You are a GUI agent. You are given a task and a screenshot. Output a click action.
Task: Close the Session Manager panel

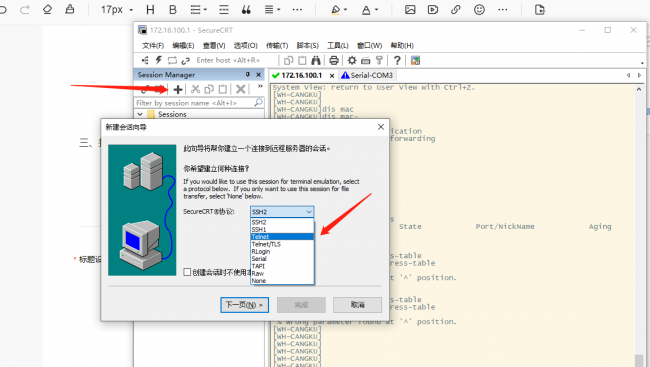point(259,75)
